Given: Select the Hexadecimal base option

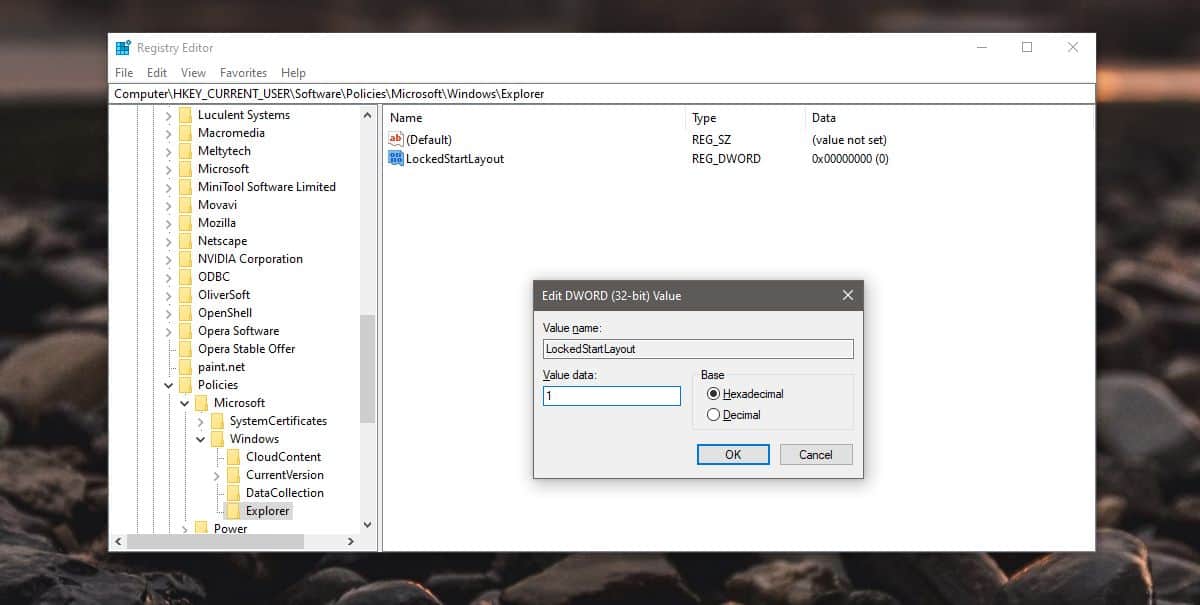Looking at the screenshot, I should pos(713,394).
